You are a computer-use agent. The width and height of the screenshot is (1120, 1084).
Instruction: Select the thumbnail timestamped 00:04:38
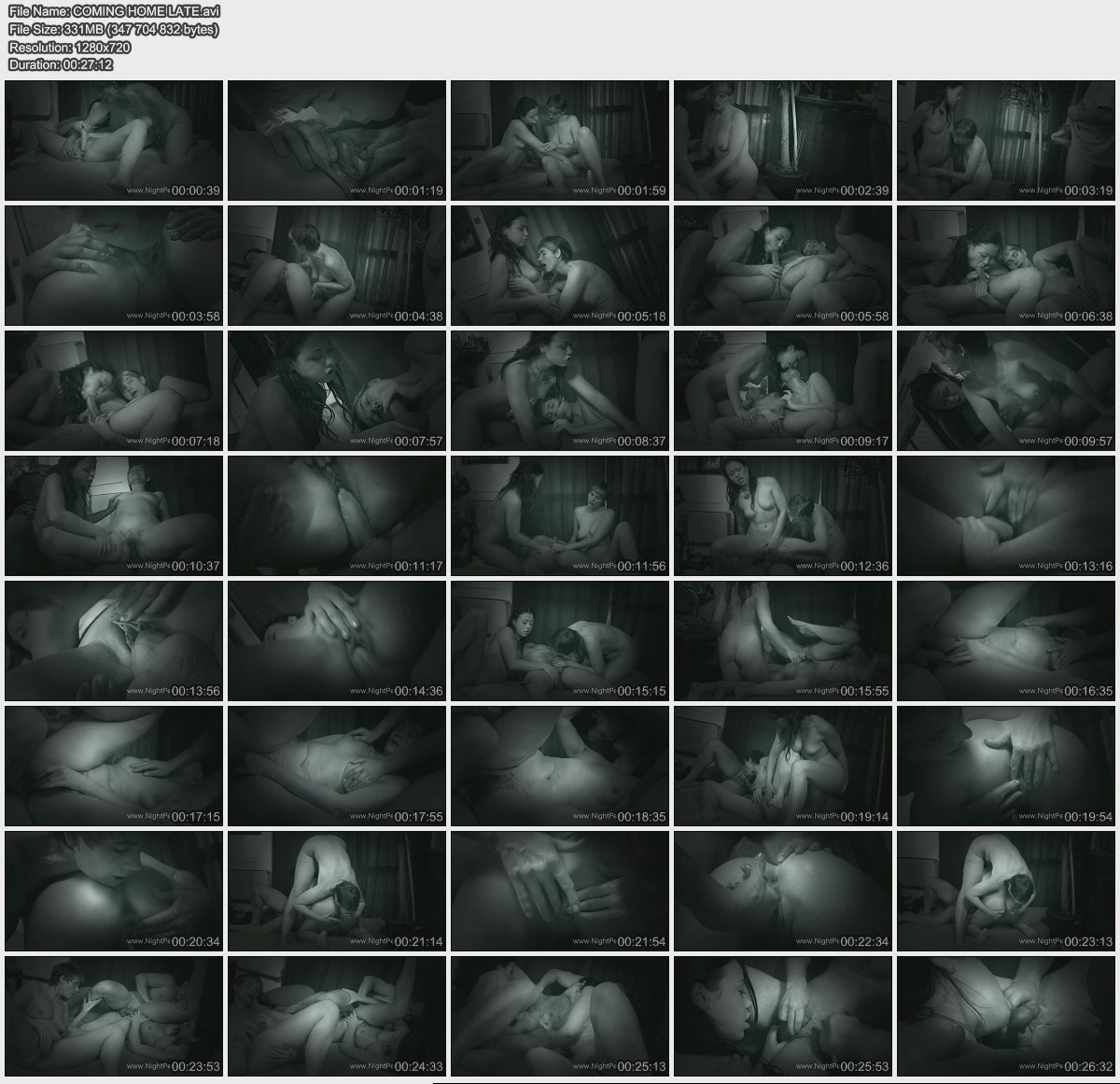(x=337, y=265)
